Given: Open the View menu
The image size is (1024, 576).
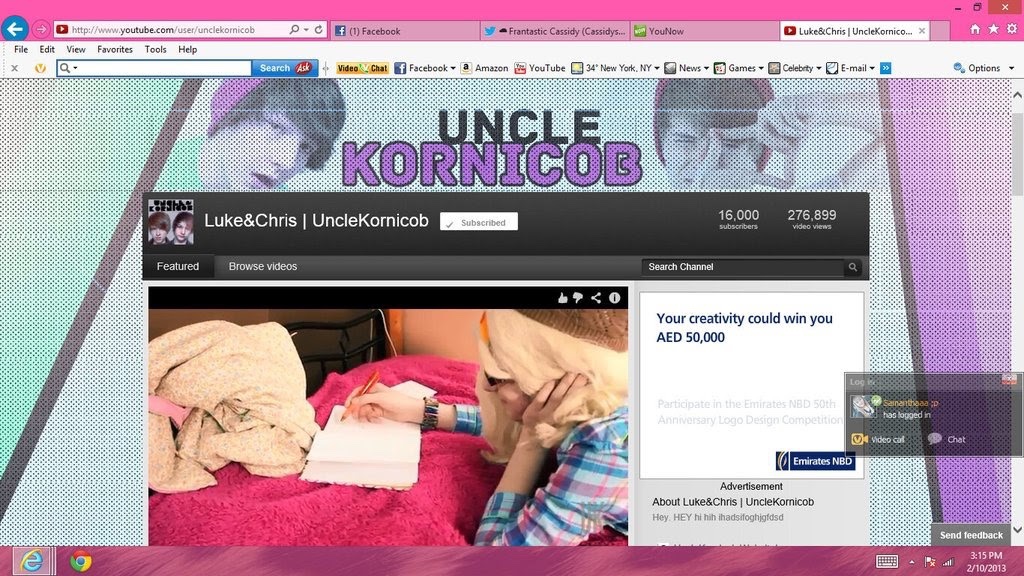Looking at the screenshot, I should coord(76,50).
